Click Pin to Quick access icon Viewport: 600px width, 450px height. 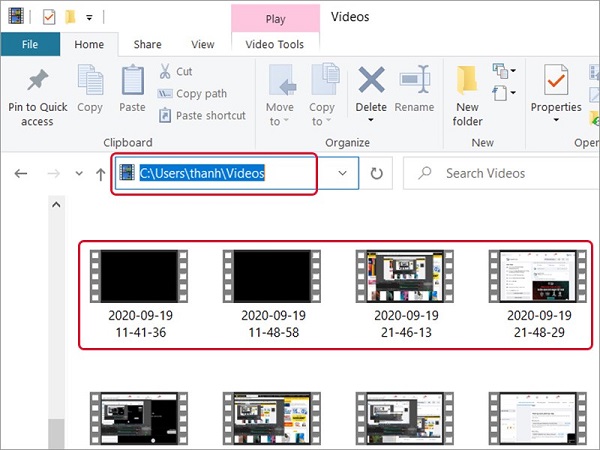37,82
